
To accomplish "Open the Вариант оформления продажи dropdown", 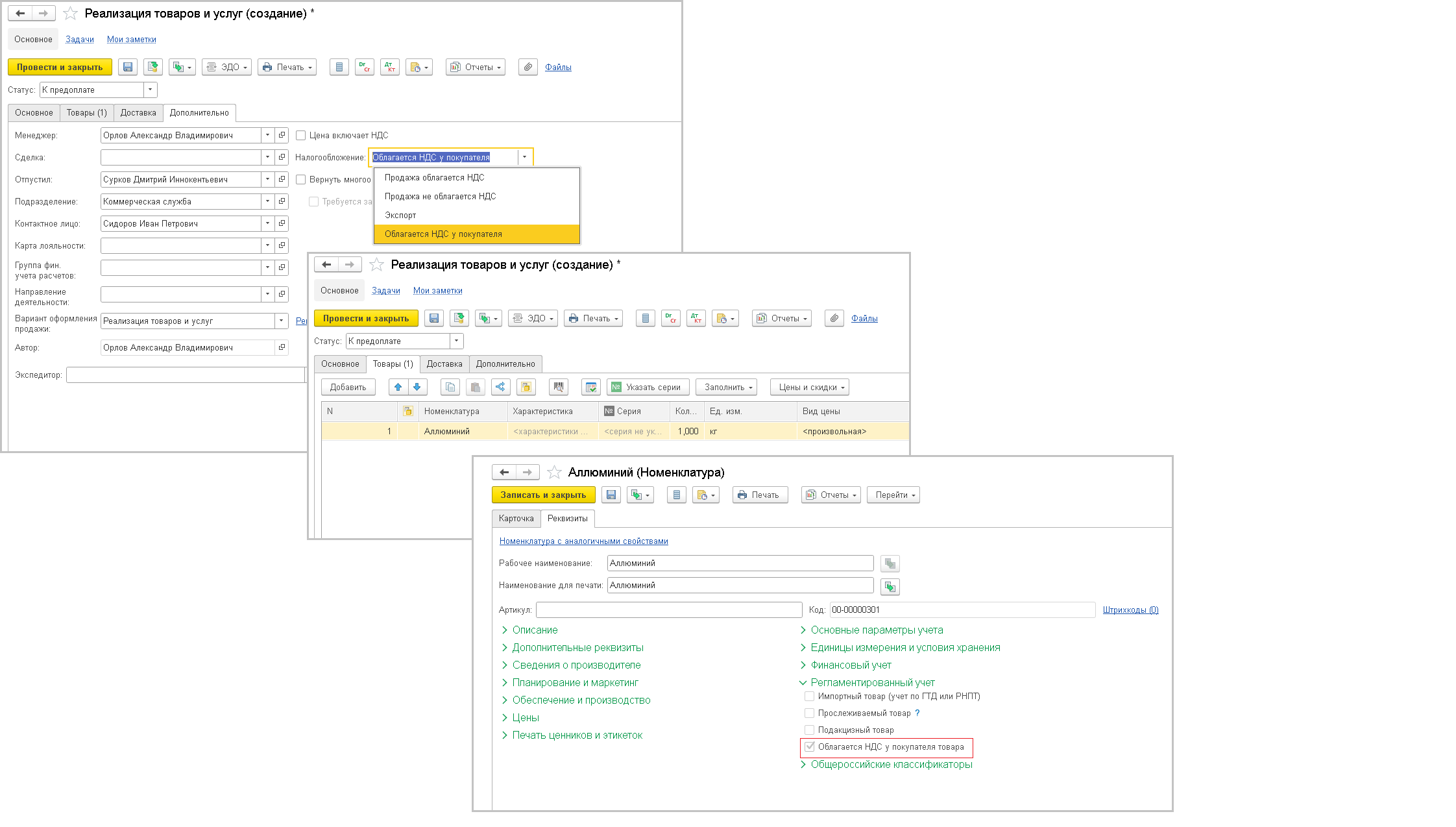I will [x=281, y=321].
